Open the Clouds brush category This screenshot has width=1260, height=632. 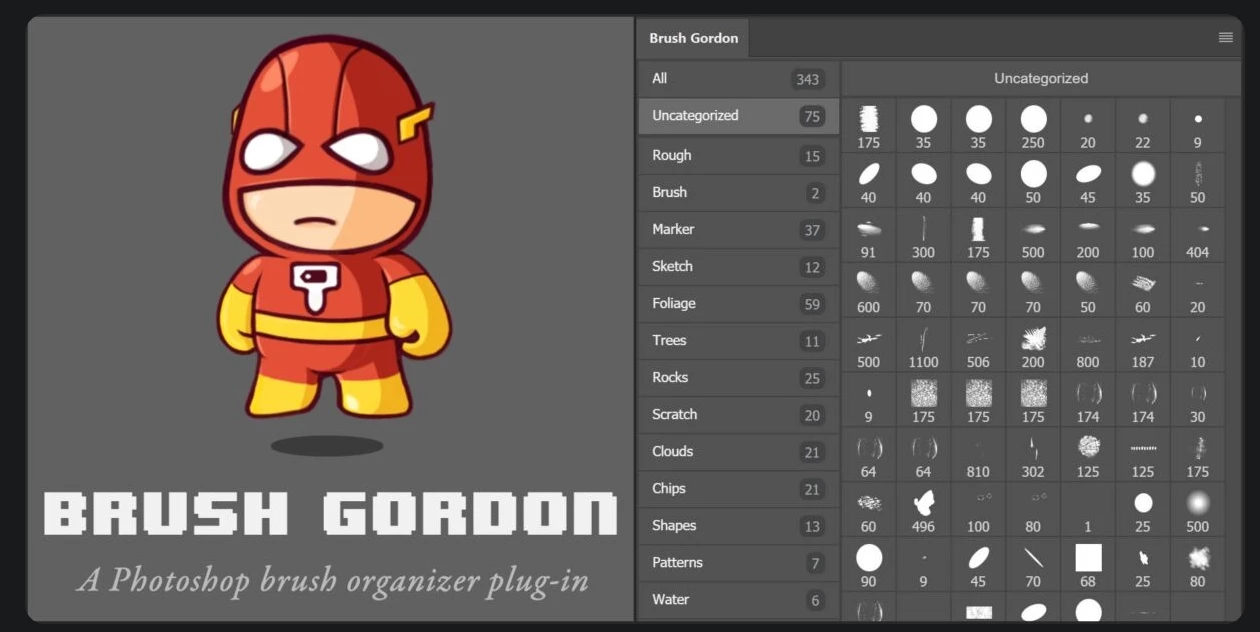(x=738, y=452)
